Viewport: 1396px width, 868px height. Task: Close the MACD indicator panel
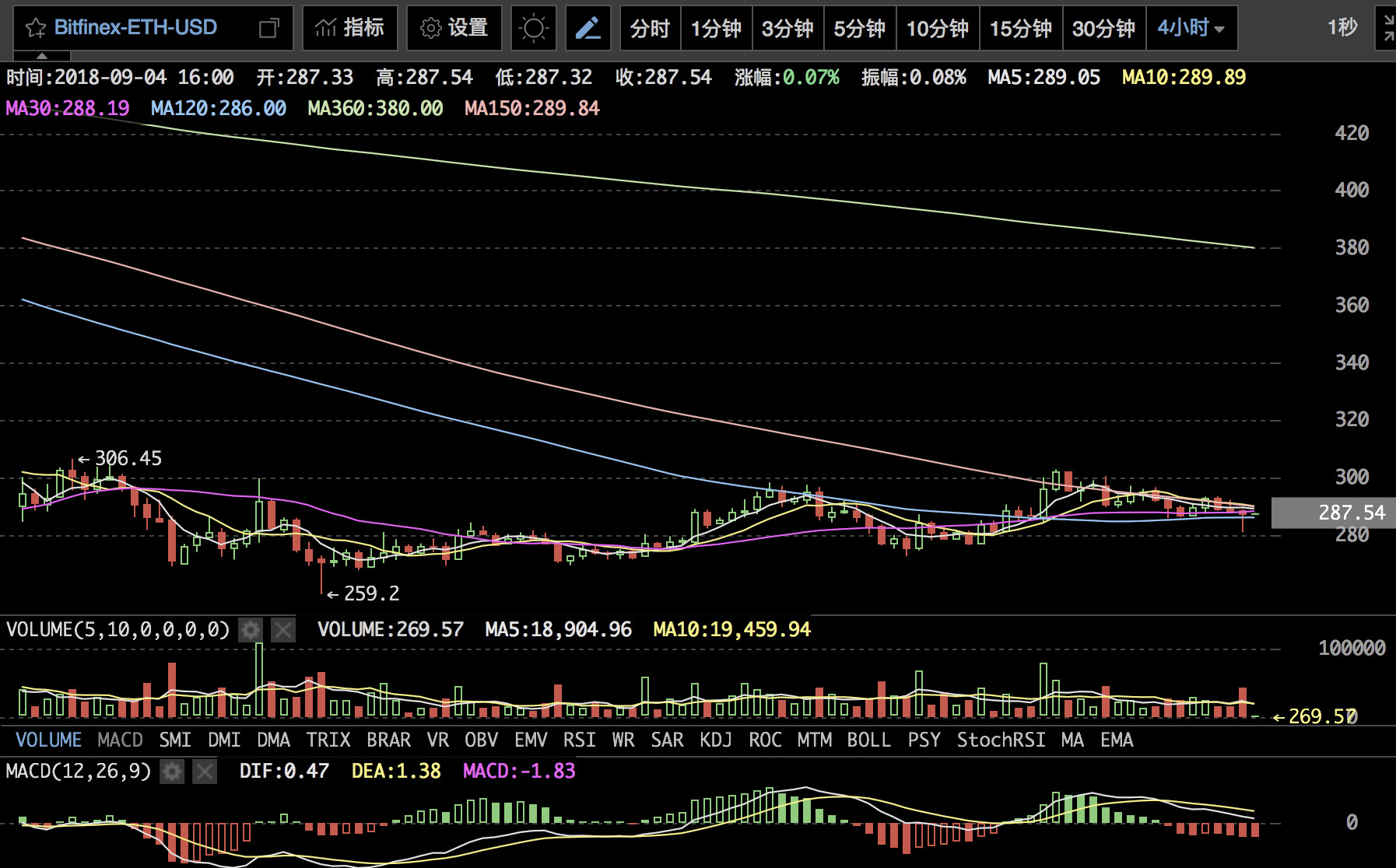tap(204, 772)
